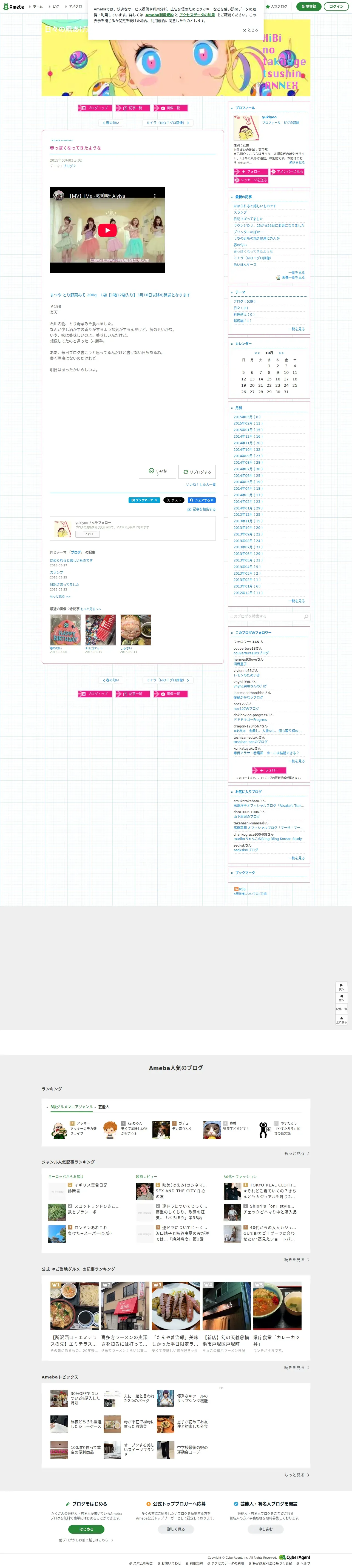Close the cookie notice with とじる
The height and width of the screenshot is (1568, 352).
coord(250,30)
